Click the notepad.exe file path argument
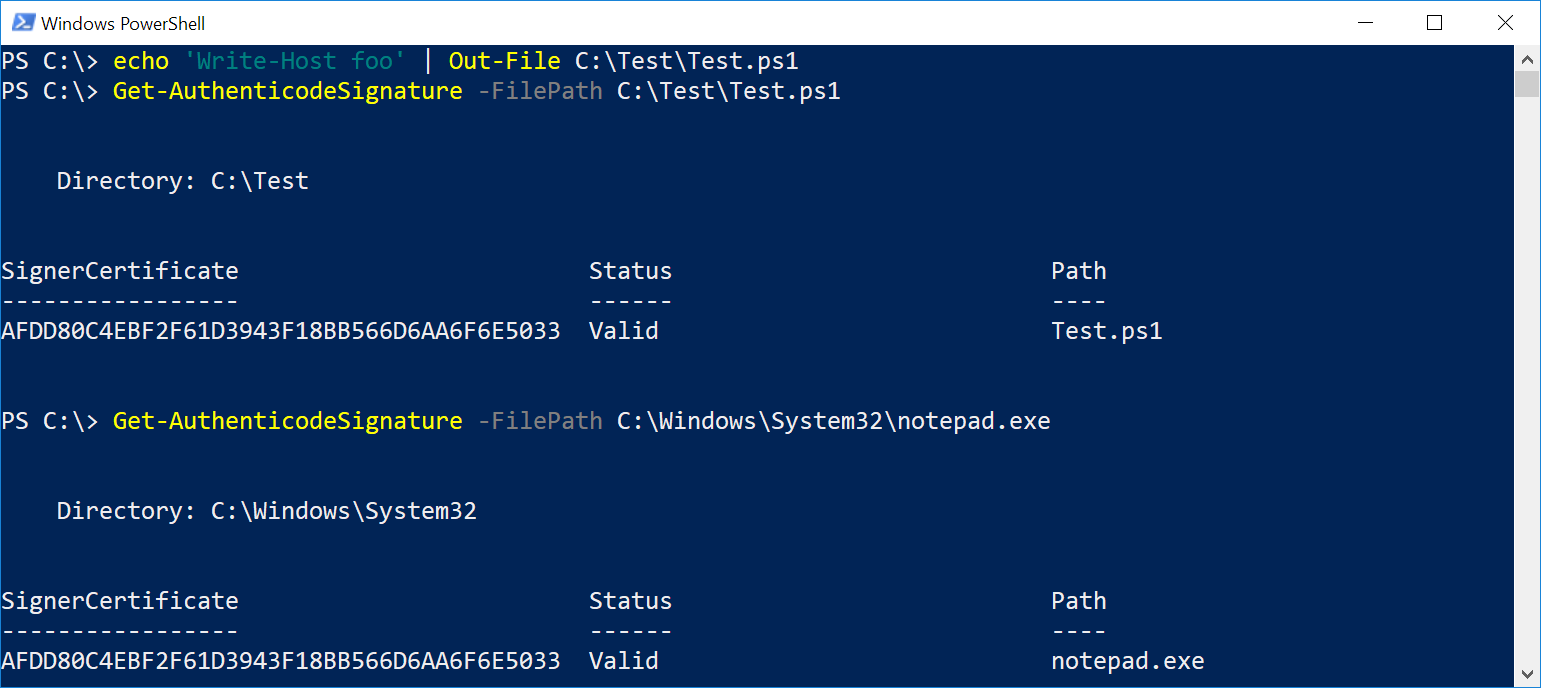Screen dimensions: 1541x688 pos(833,421)
